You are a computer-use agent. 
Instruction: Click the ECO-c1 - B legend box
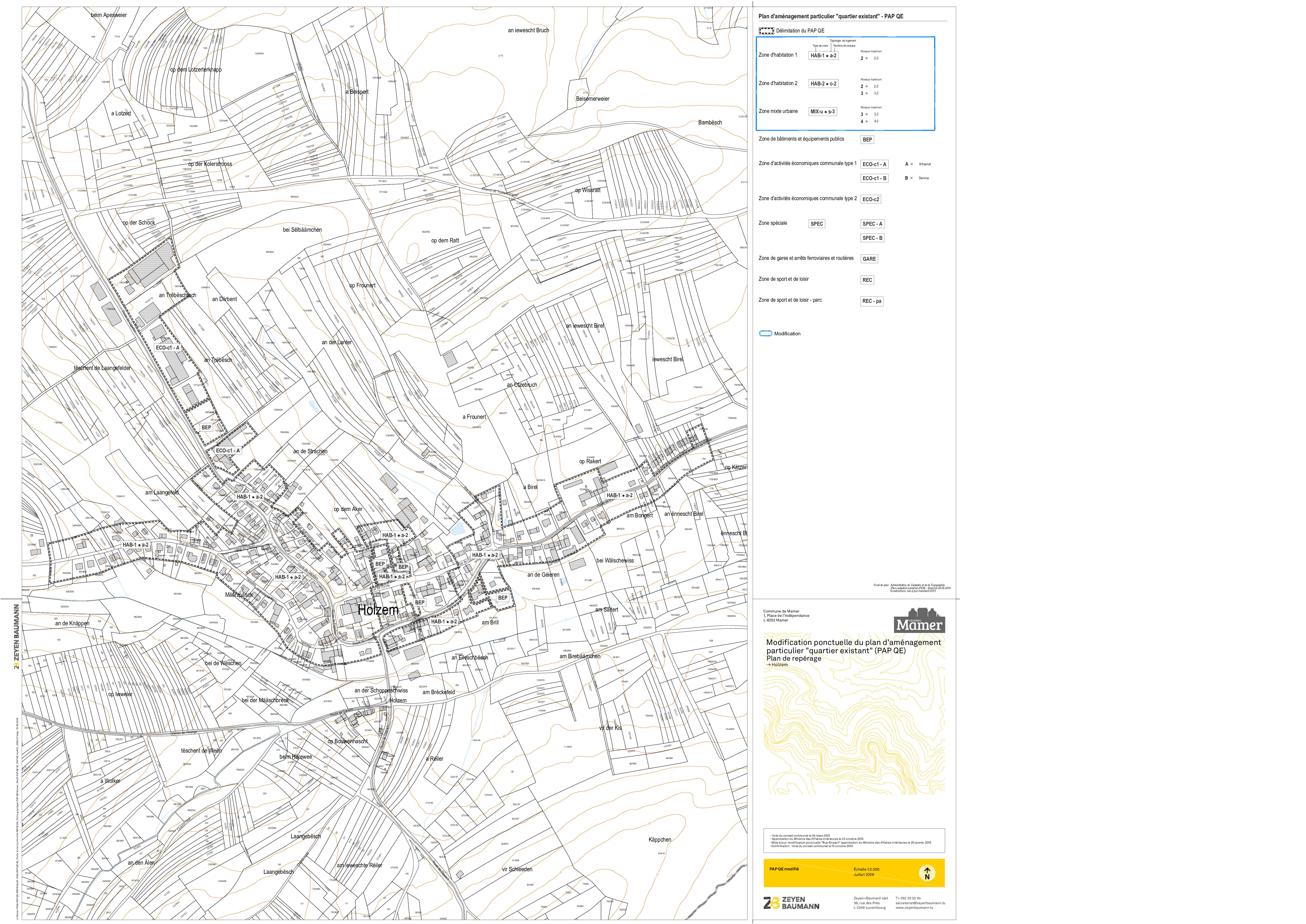click(x=874, y=178)
